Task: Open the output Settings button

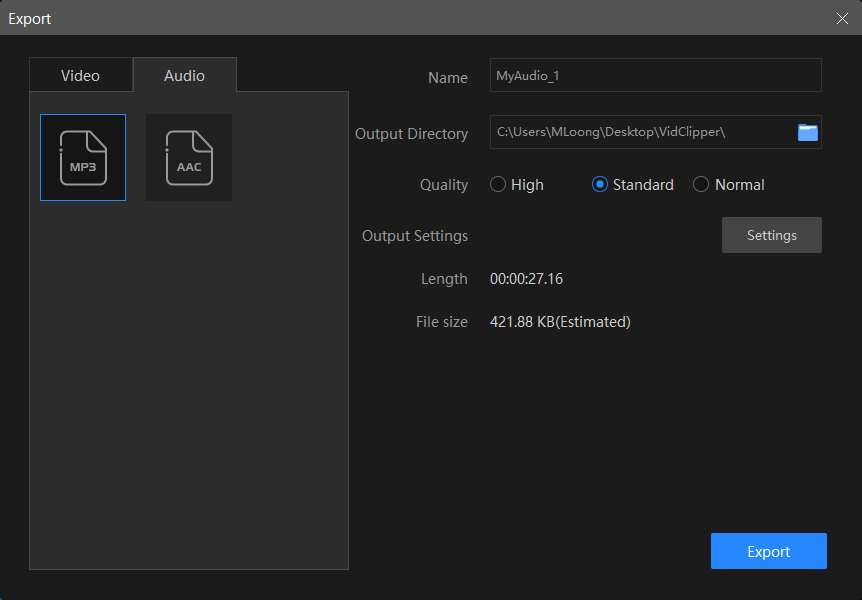Action: pos(771,235)
